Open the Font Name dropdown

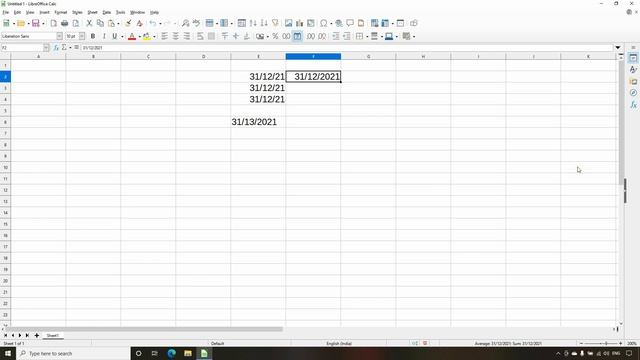[60, 36]
